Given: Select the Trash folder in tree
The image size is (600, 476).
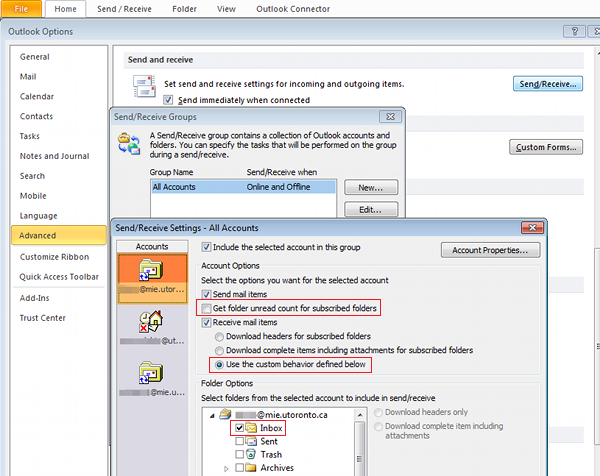Looking at the screenshot, I should click(271, 455).
